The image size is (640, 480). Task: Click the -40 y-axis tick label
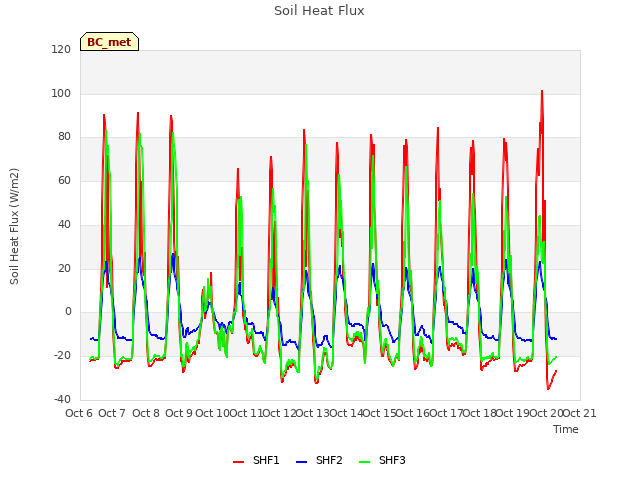coord(62,399)
